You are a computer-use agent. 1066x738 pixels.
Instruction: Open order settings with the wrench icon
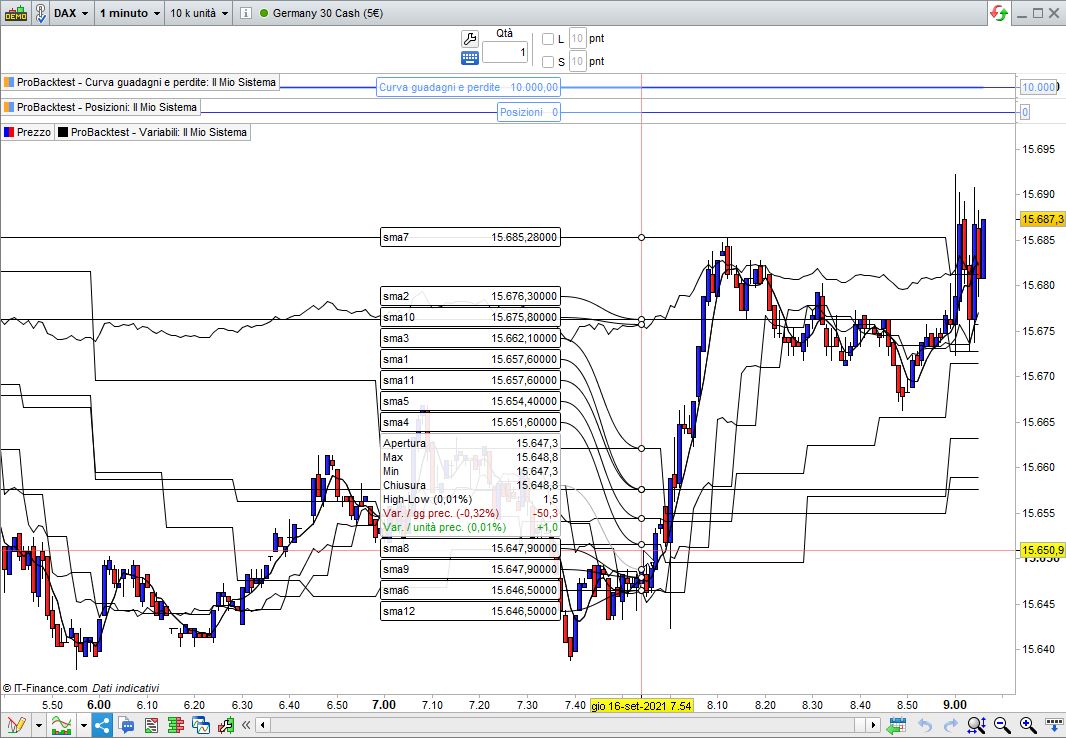[470, 38]
